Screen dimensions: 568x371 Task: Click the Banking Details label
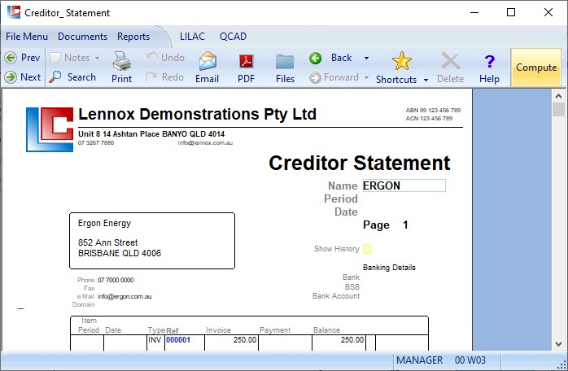[x=389, y=267]
